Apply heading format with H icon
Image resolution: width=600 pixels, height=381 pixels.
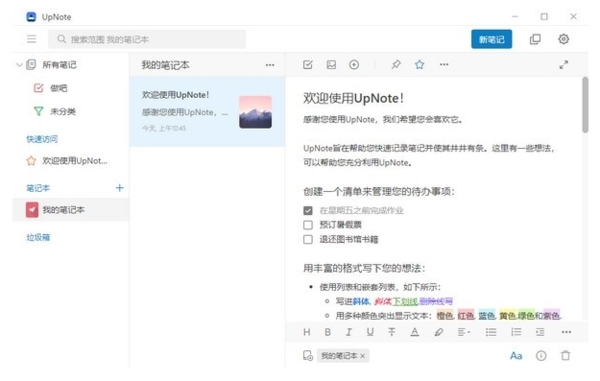click(307, 332)
